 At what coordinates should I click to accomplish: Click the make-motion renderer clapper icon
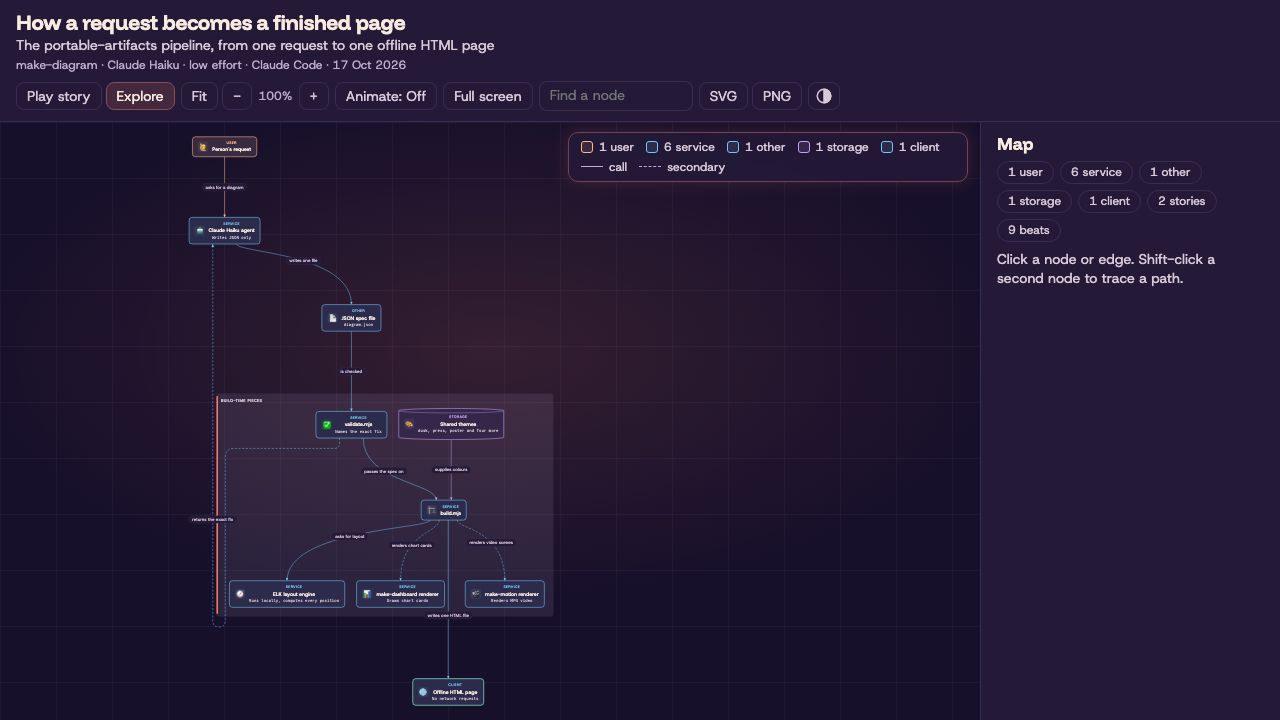(x=476, y=594)
